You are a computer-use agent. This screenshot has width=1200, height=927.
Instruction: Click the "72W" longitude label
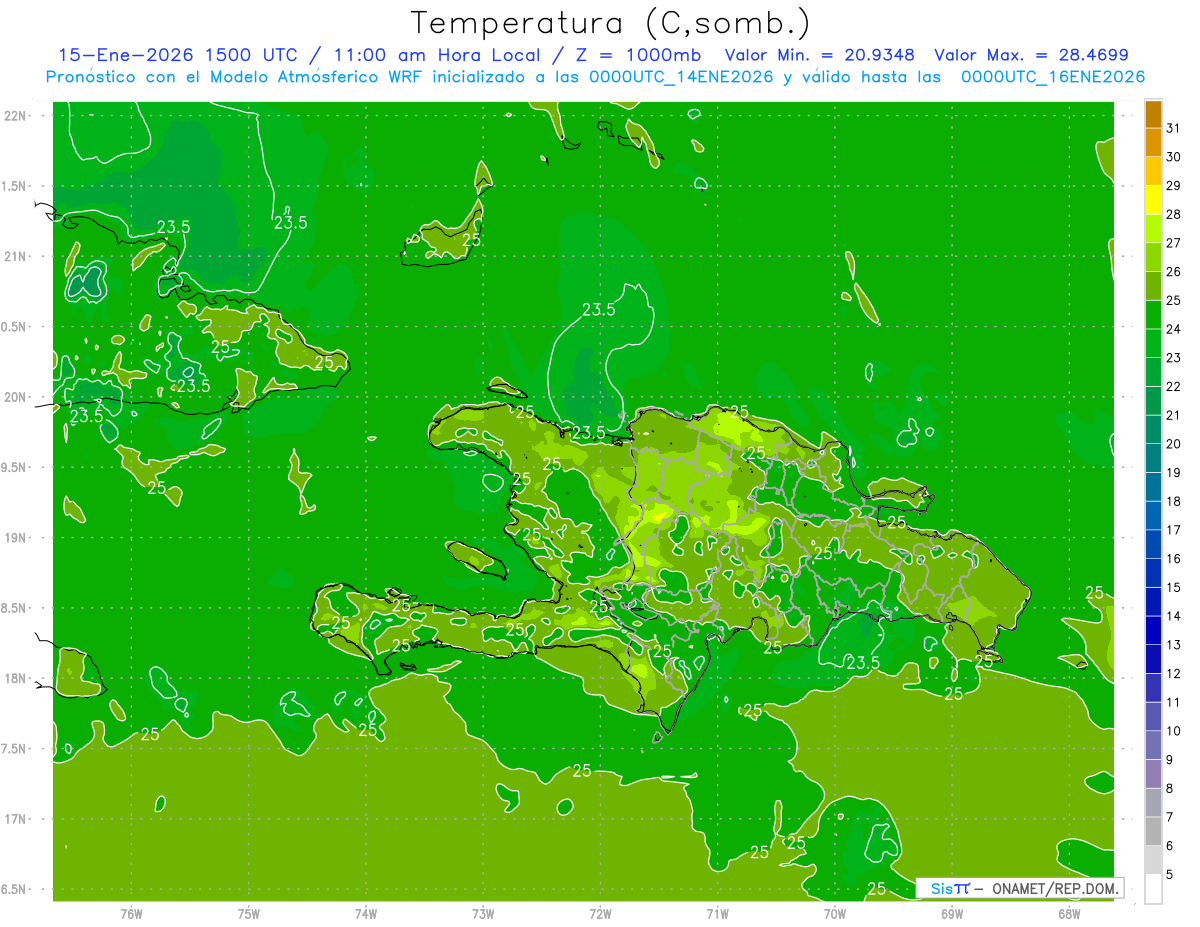[x=600, y=913]
